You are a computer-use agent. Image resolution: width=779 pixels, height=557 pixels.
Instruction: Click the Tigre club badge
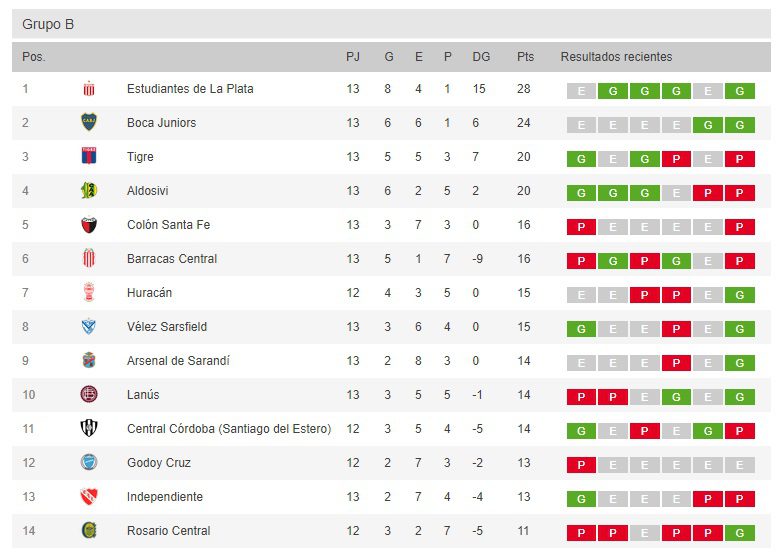click(x=88, y=157)
